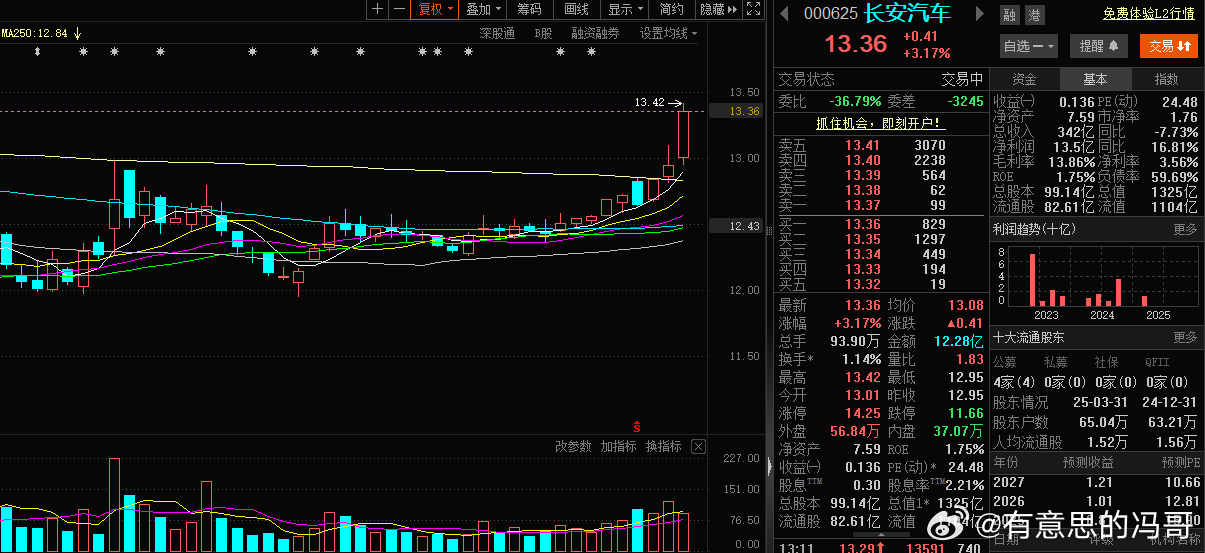Click 卖五 price 13.41
Viewport: 1205px width, 553px height.
tap(862, 145)
